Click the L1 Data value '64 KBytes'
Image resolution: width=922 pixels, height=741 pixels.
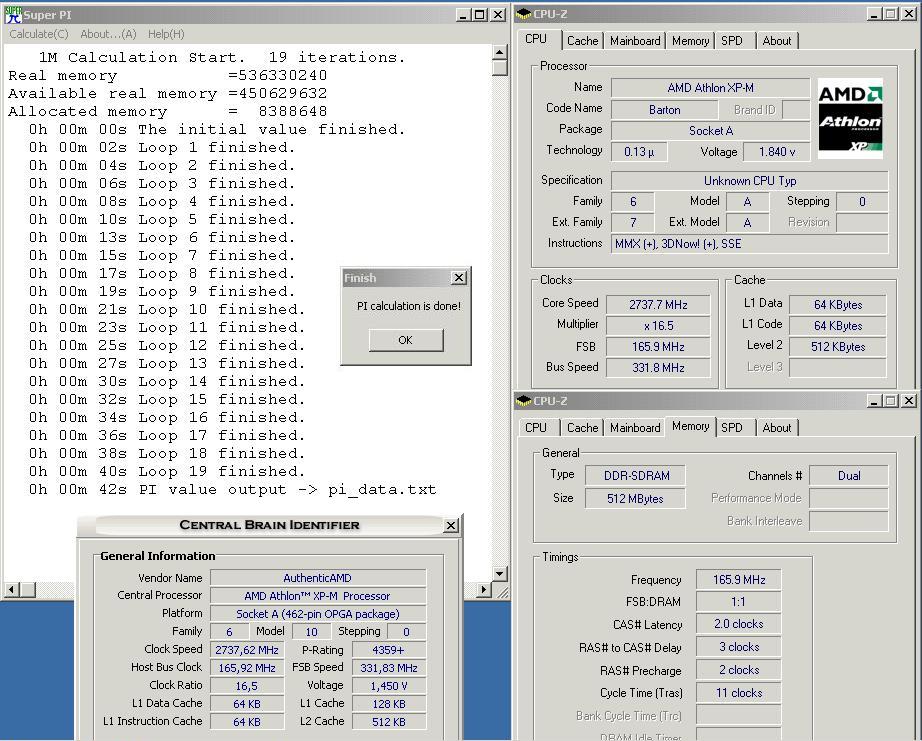tap(838, 305)
